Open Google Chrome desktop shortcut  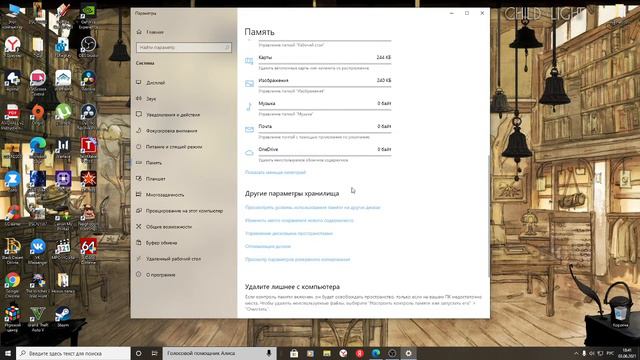tap(13, 284)
